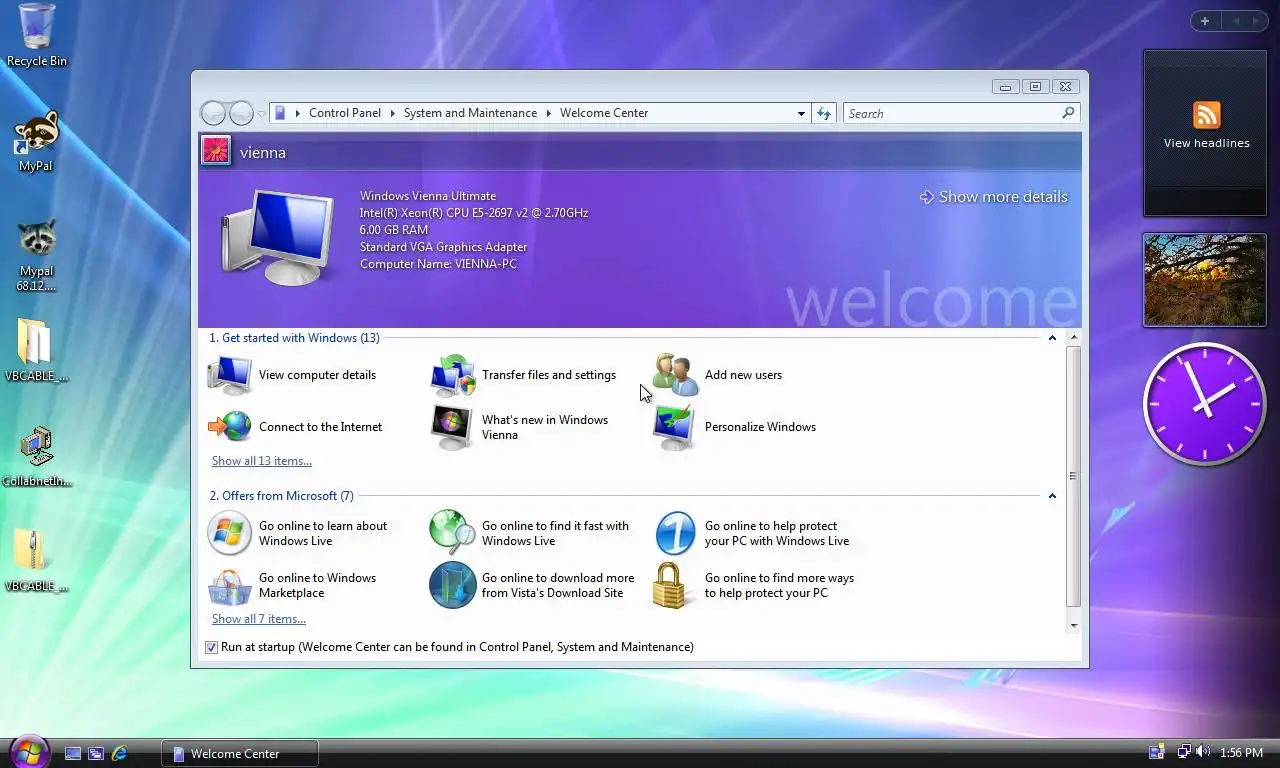Collapse the Get started with Windows section

pos(1052,338)
